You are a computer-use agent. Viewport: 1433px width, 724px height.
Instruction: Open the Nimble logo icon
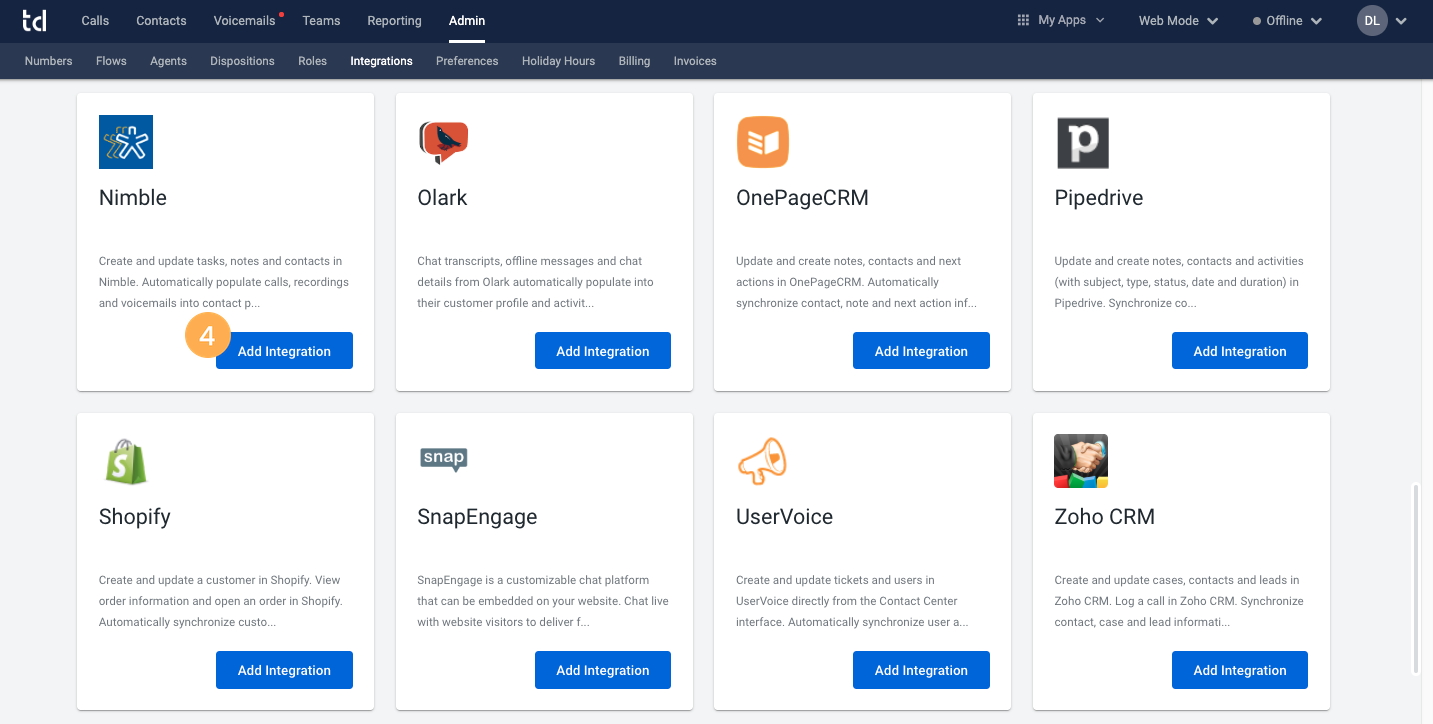[126, 142]
